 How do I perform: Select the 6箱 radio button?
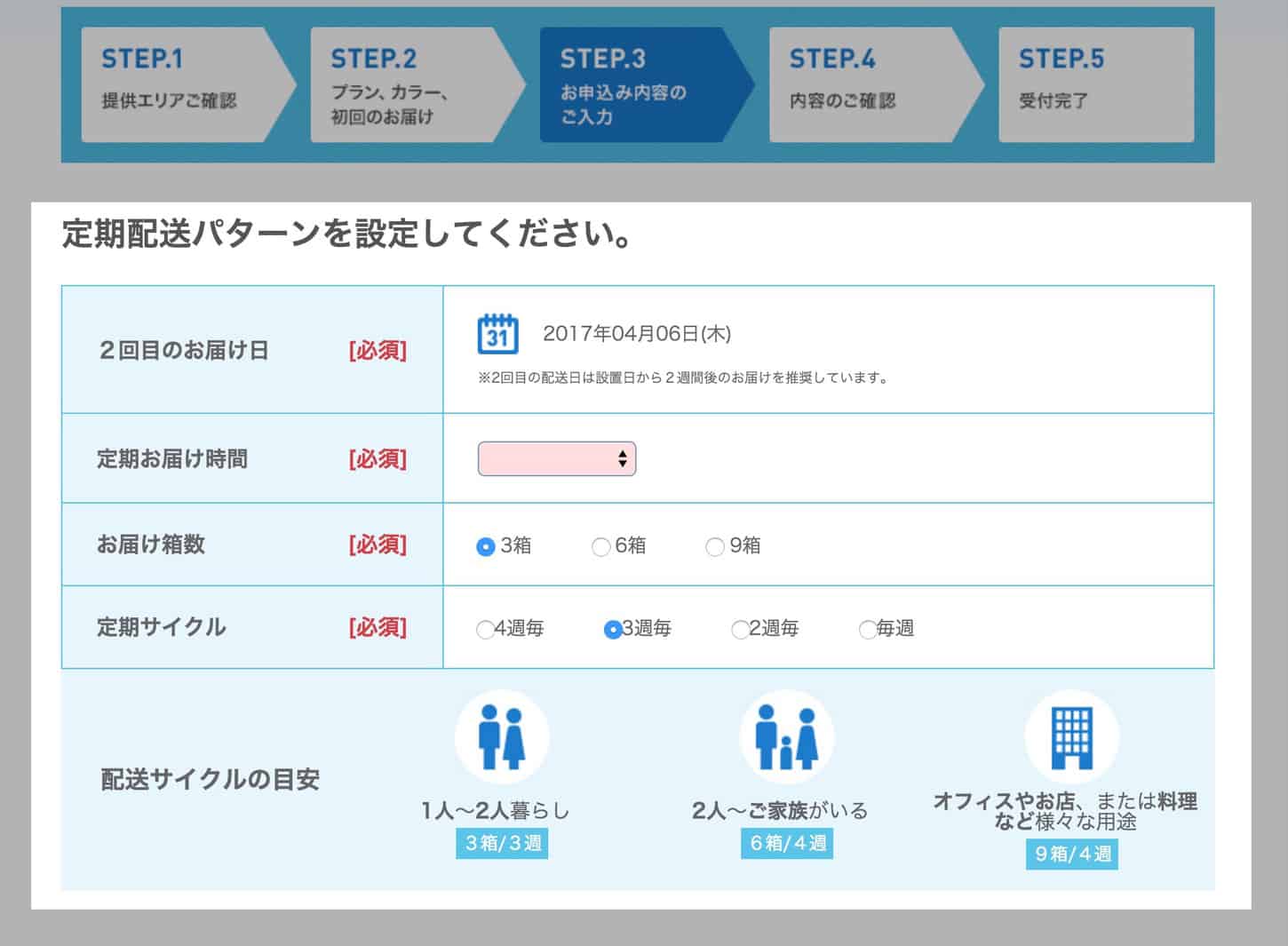pos(600,546)
